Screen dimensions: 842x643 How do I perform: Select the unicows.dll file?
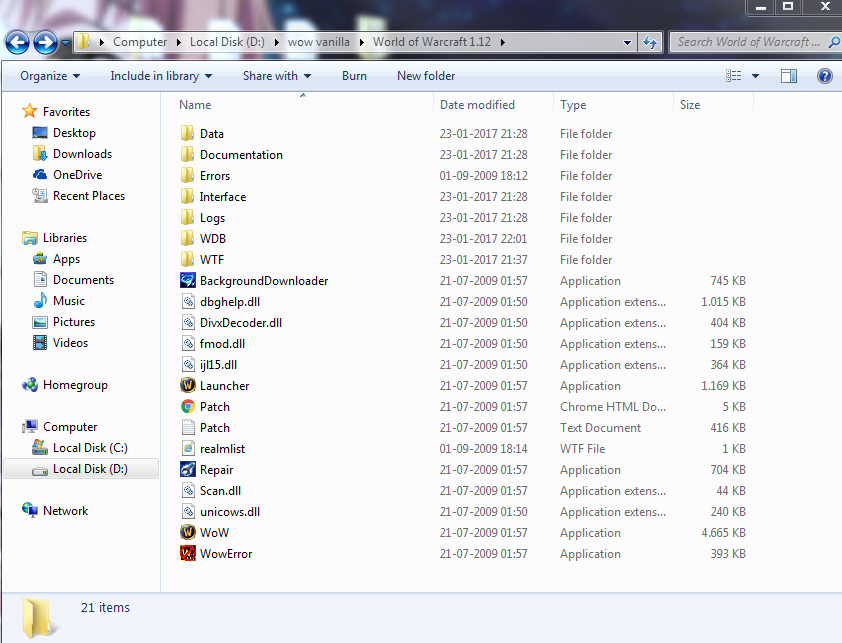(x=229, y=511)
